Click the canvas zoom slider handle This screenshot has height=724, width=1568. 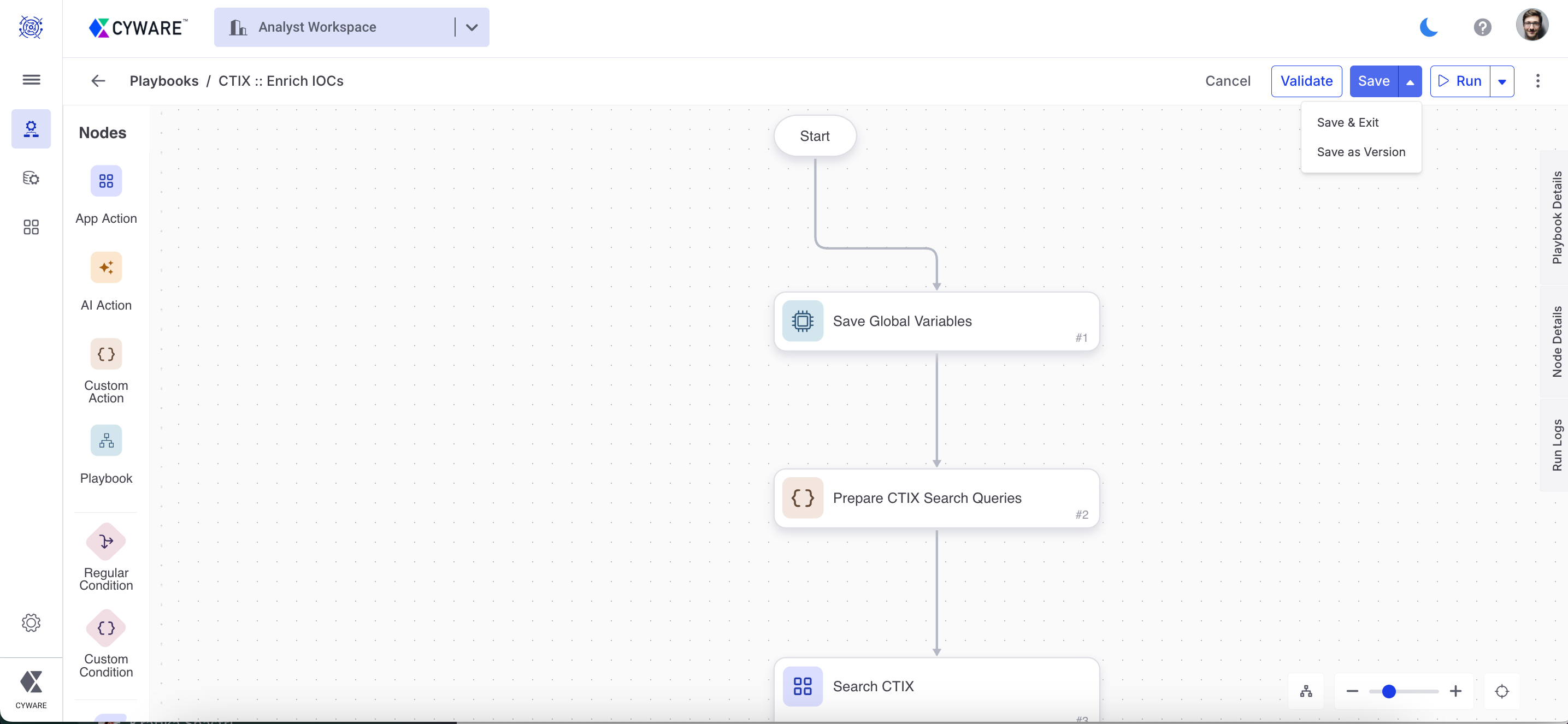[x=1388, y=691]
